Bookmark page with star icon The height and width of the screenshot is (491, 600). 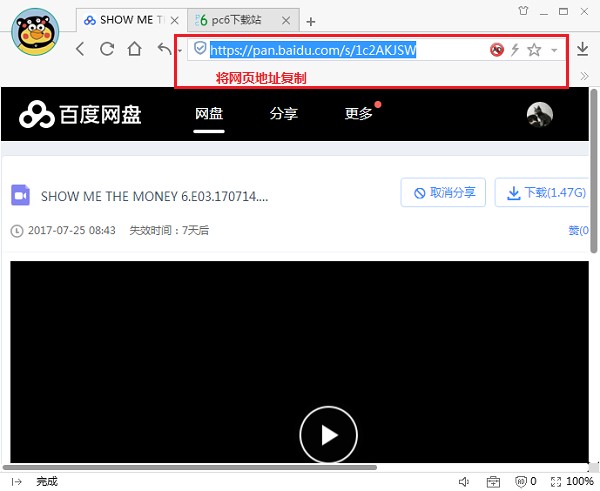[x=534, y=49]
